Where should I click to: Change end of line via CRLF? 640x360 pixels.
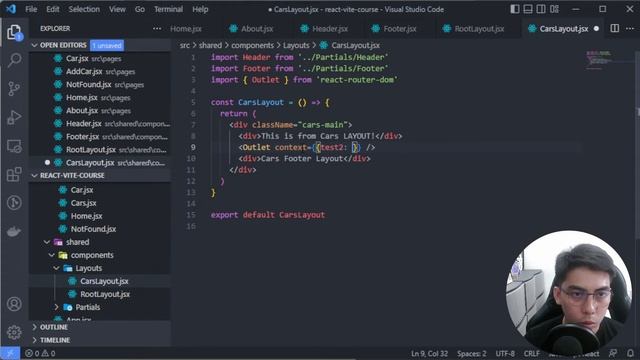(531, 353)
